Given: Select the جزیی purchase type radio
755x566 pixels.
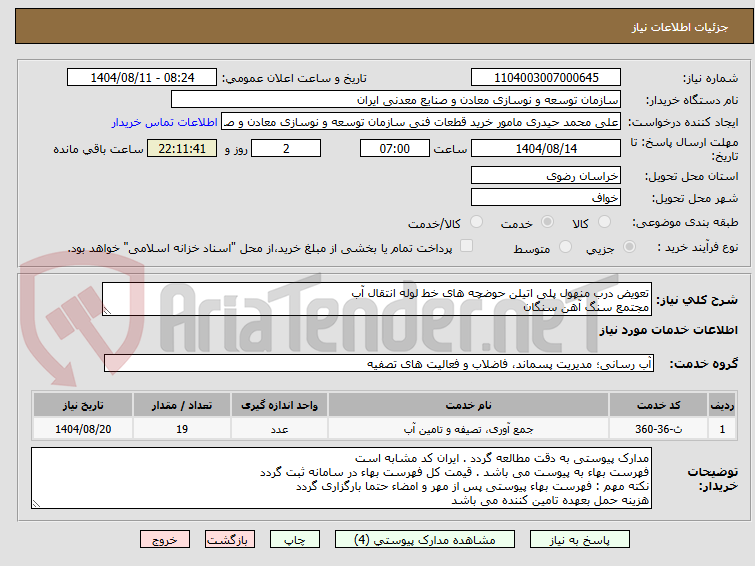Looking at the screenshot, I should click(629, 247).
